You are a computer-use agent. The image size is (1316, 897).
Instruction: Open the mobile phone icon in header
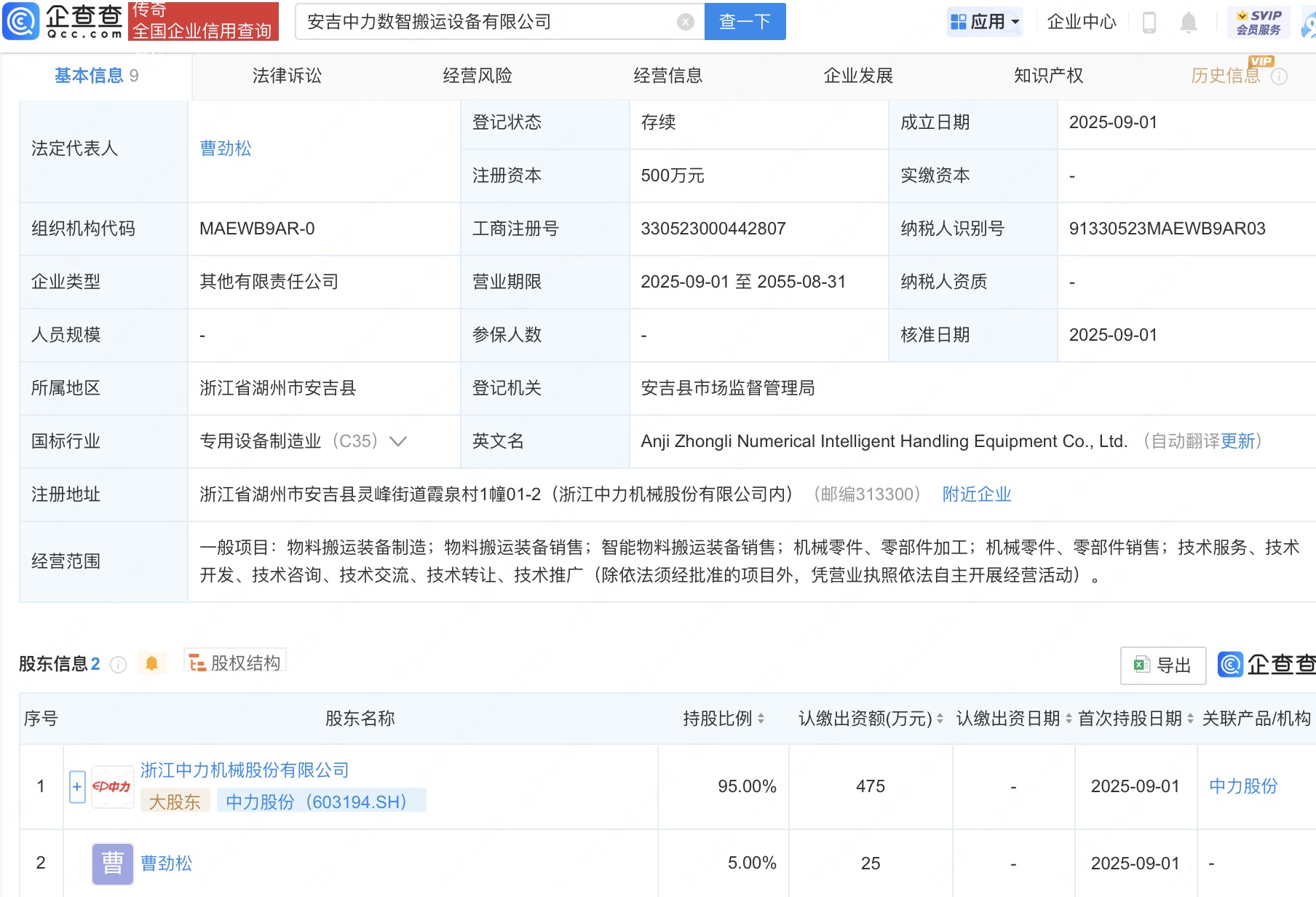point(1149,22)
